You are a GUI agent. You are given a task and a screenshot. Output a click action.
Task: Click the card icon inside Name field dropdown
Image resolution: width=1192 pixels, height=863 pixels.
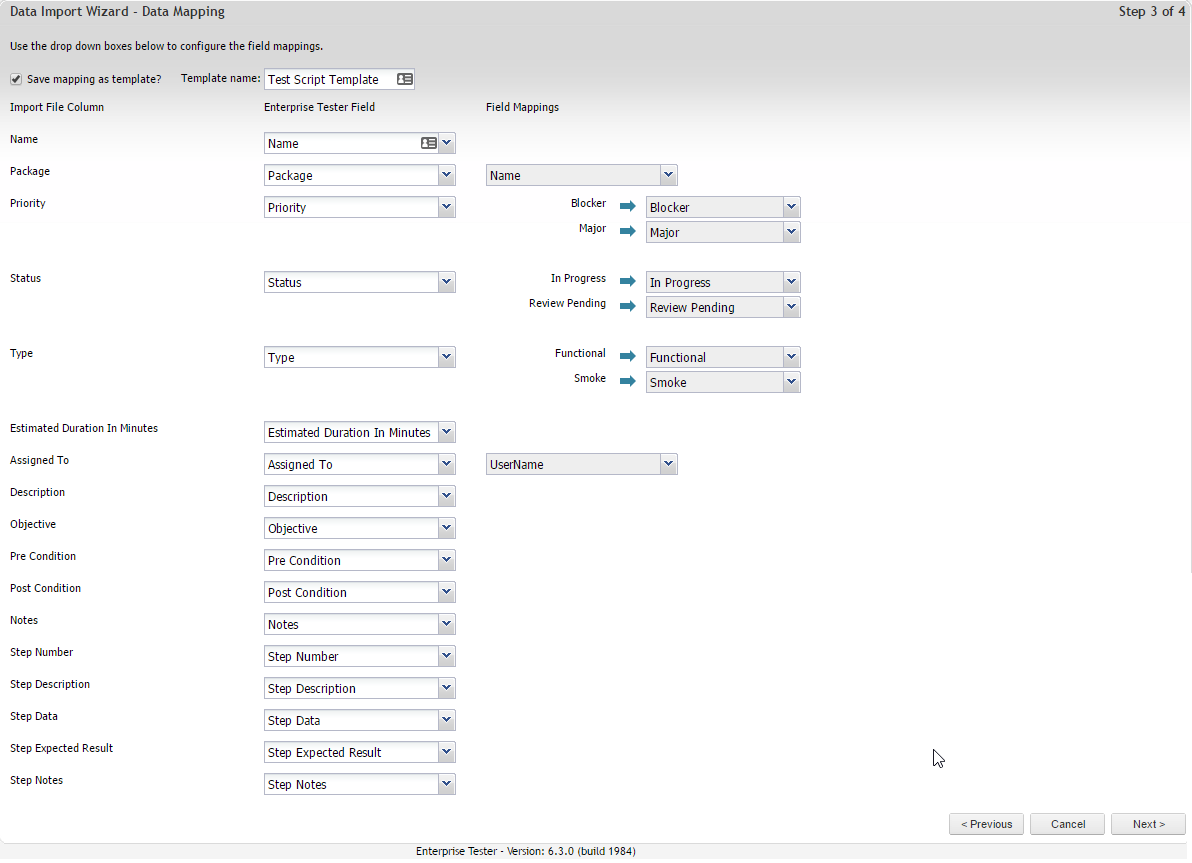(x=428, y=143)
